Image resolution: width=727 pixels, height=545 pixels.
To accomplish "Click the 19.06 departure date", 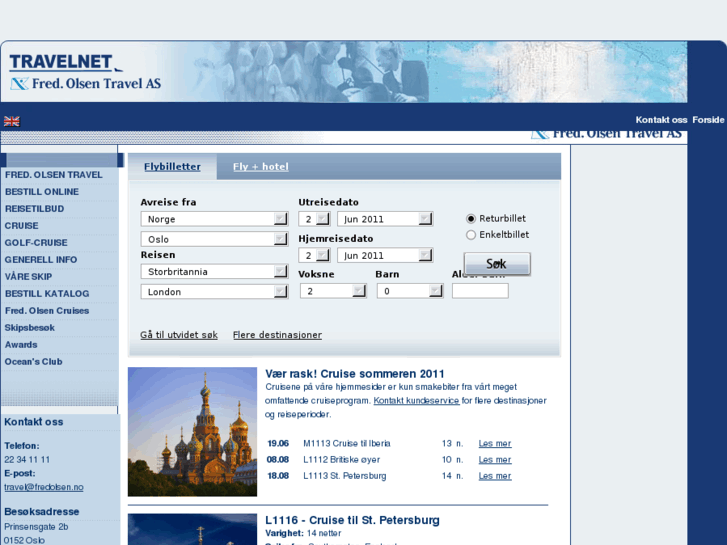I will coord(278,443).
